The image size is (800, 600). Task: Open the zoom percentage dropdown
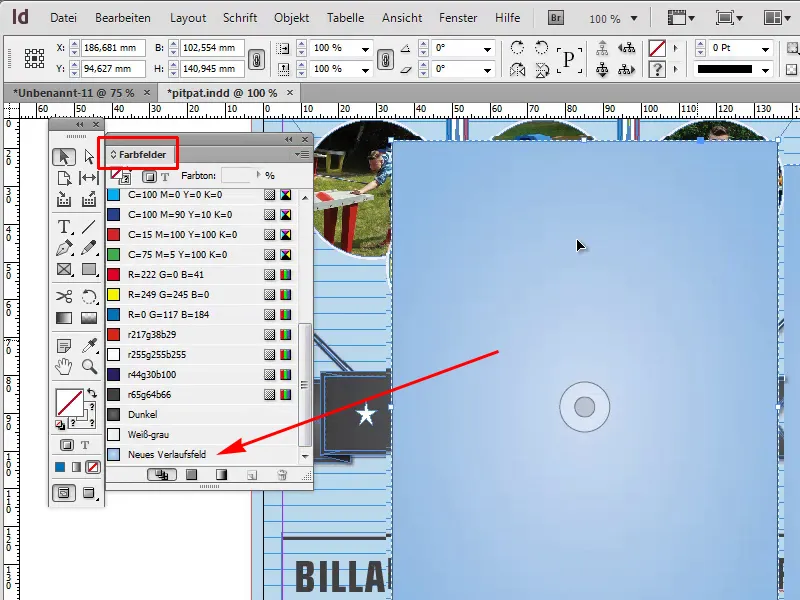point(630,17)
